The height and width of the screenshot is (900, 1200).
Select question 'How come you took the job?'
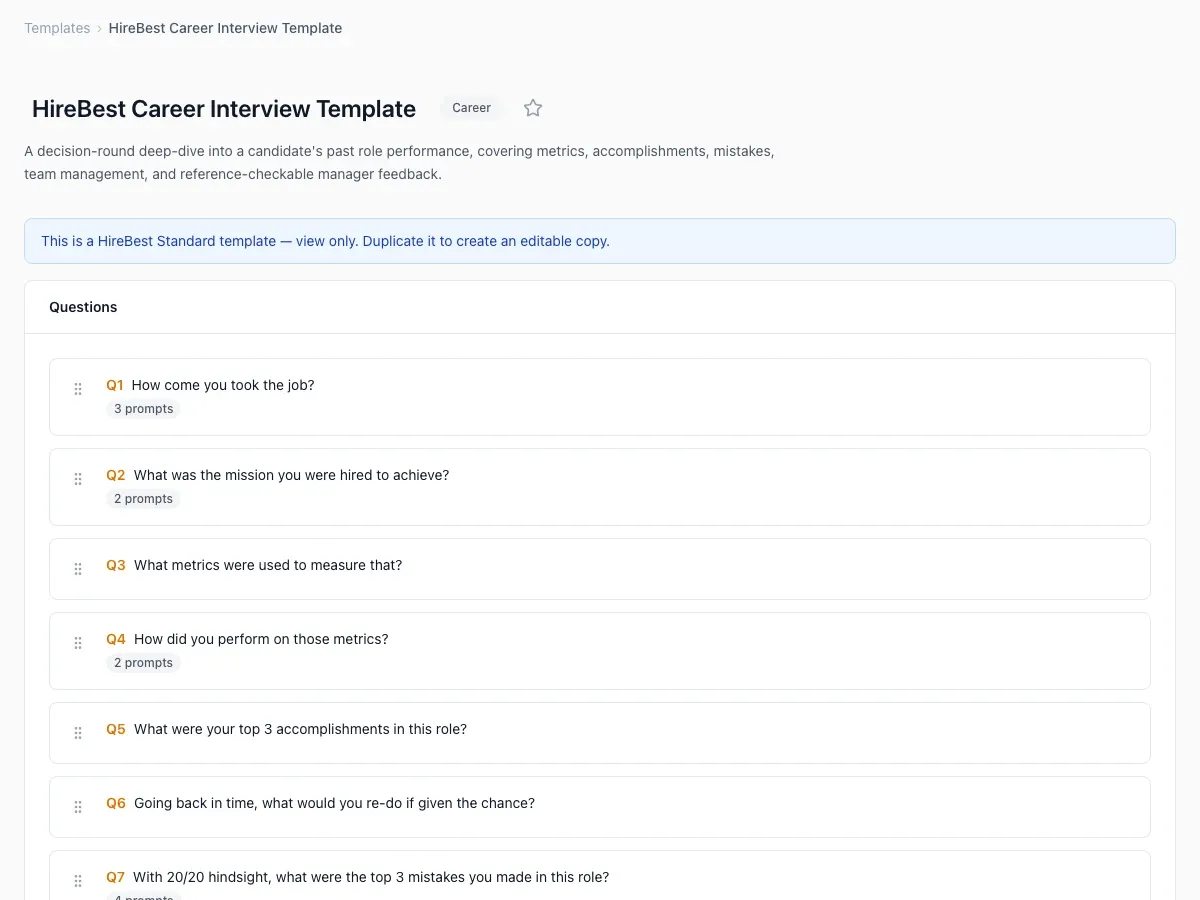point(223,385)
